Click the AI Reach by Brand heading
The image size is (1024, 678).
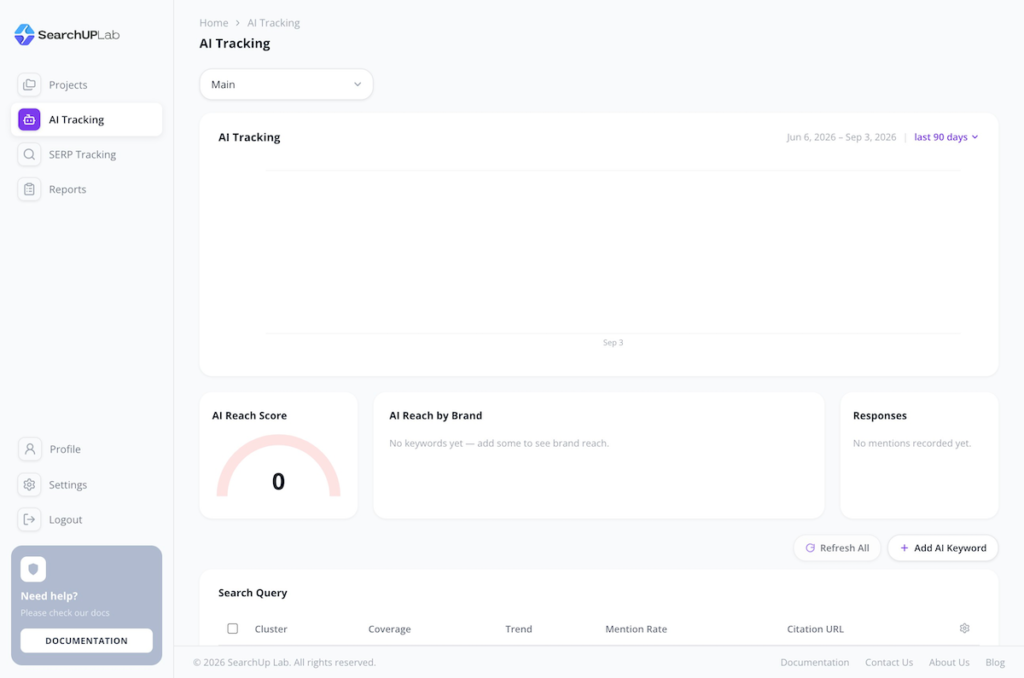pyautogui.click(x=436, y=415)
